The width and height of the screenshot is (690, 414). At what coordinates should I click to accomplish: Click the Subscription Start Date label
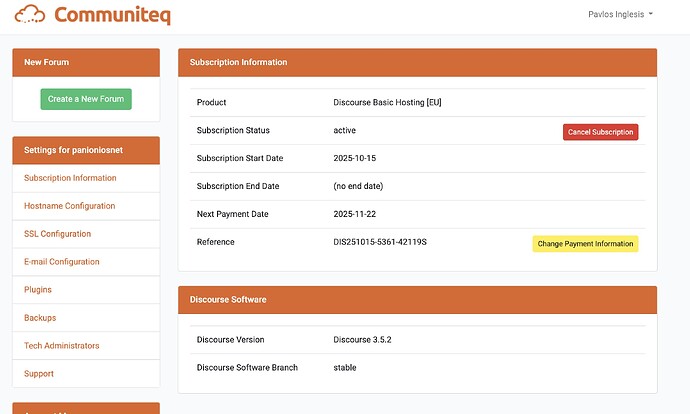coord(240,158)
